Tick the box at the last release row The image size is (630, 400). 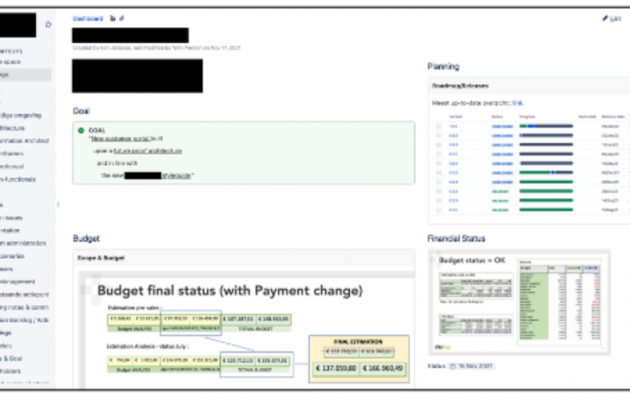(x=439, y=210)
